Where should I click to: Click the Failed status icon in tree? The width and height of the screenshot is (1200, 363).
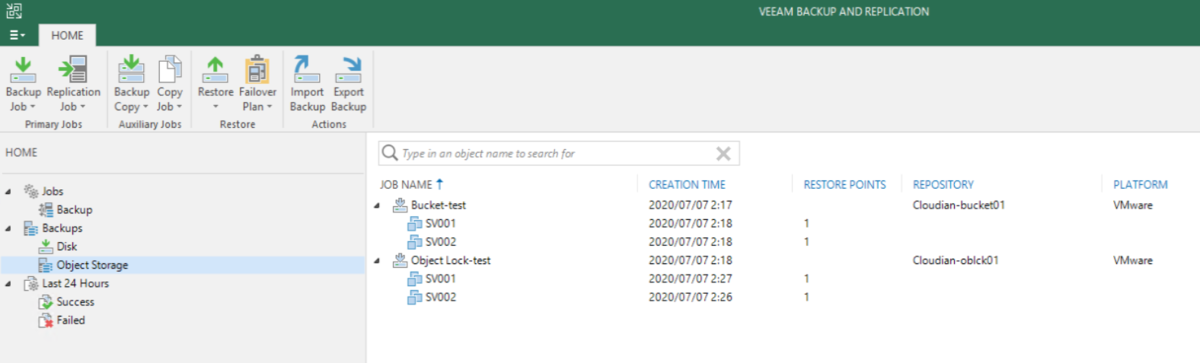click(x=45, y=320)
